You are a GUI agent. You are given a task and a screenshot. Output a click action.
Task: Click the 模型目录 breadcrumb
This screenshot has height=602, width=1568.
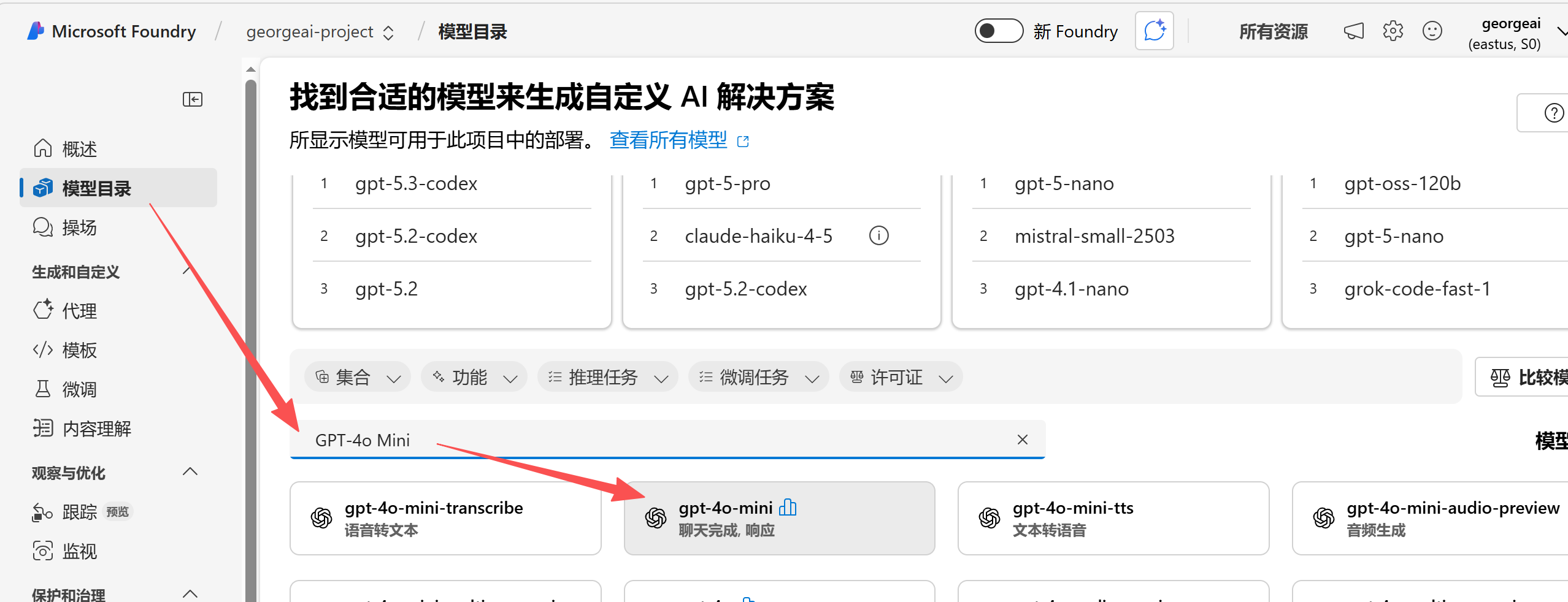tap(473, 32)
